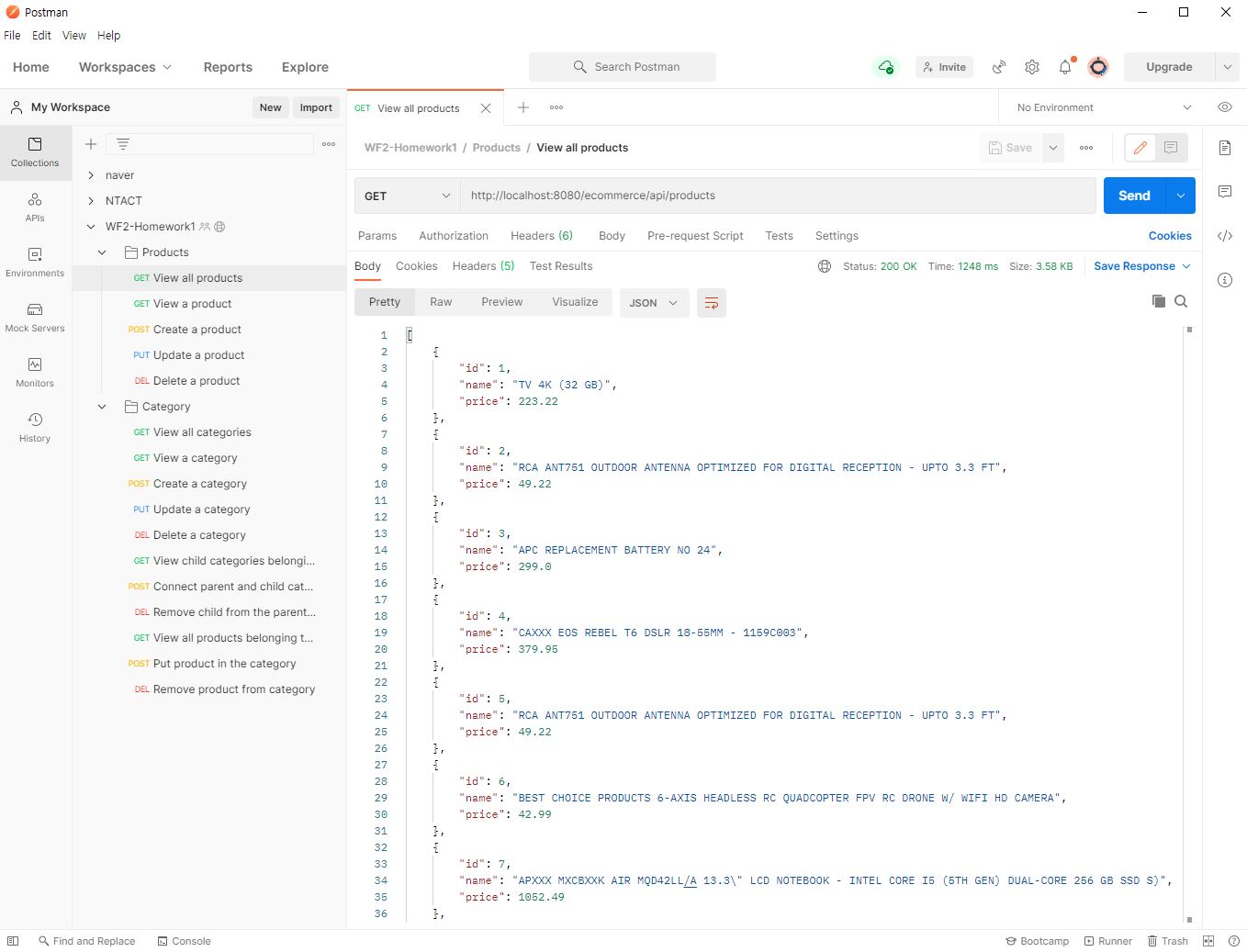Viewport: 1247px width, 952px height.
Task: Open the View menu
Action: coord(74,36)
